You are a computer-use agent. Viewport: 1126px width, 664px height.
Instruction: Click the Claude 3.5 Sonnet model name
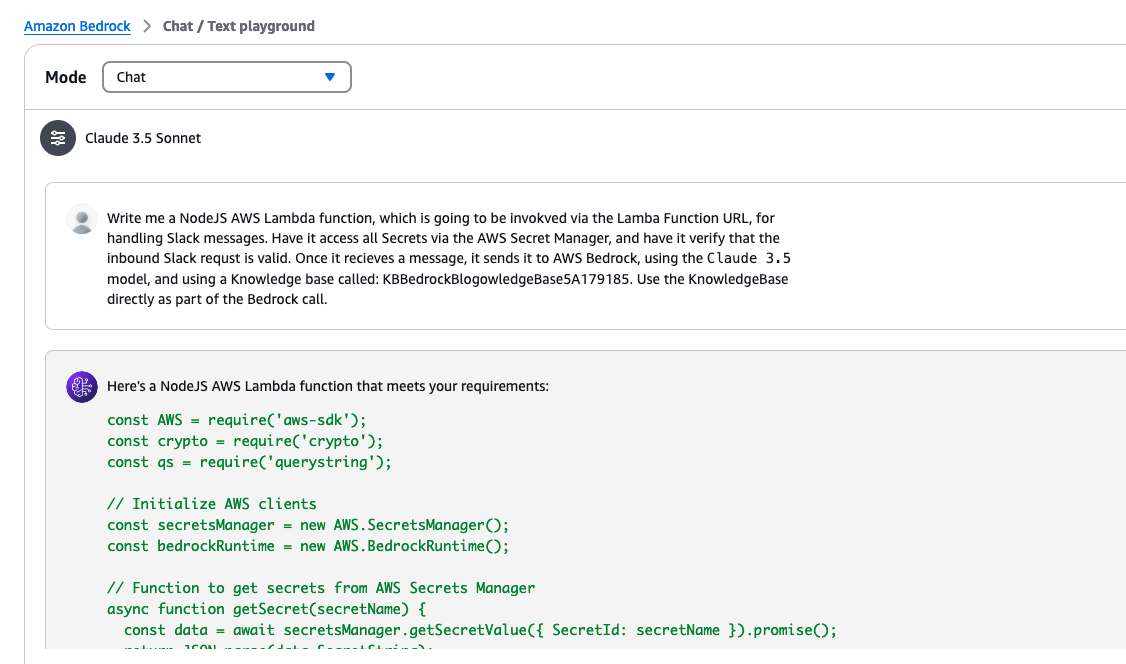click(x=143, y=138)
